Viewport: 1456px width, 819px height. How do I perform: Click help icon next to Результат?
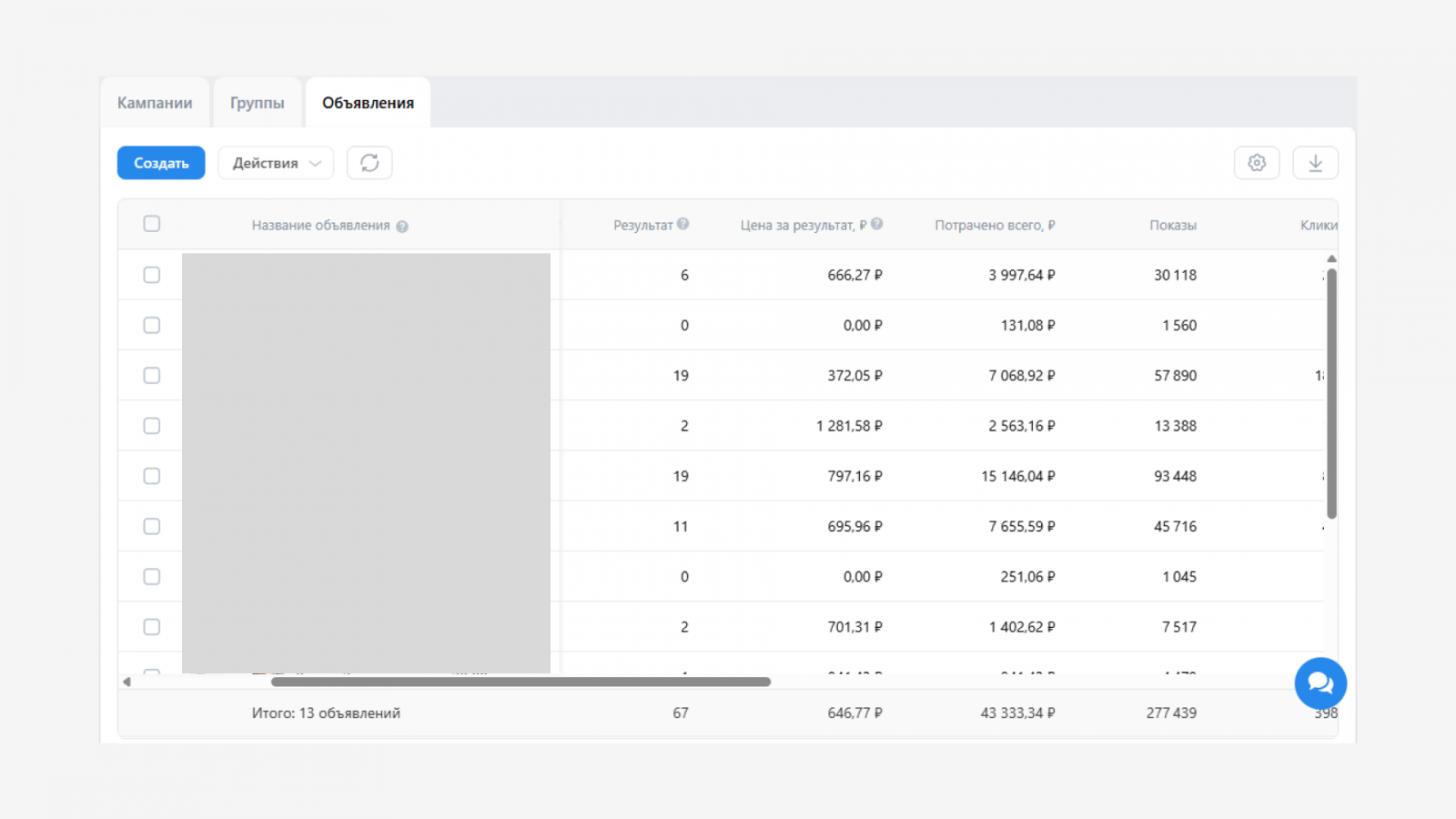(x=683, y=224)
